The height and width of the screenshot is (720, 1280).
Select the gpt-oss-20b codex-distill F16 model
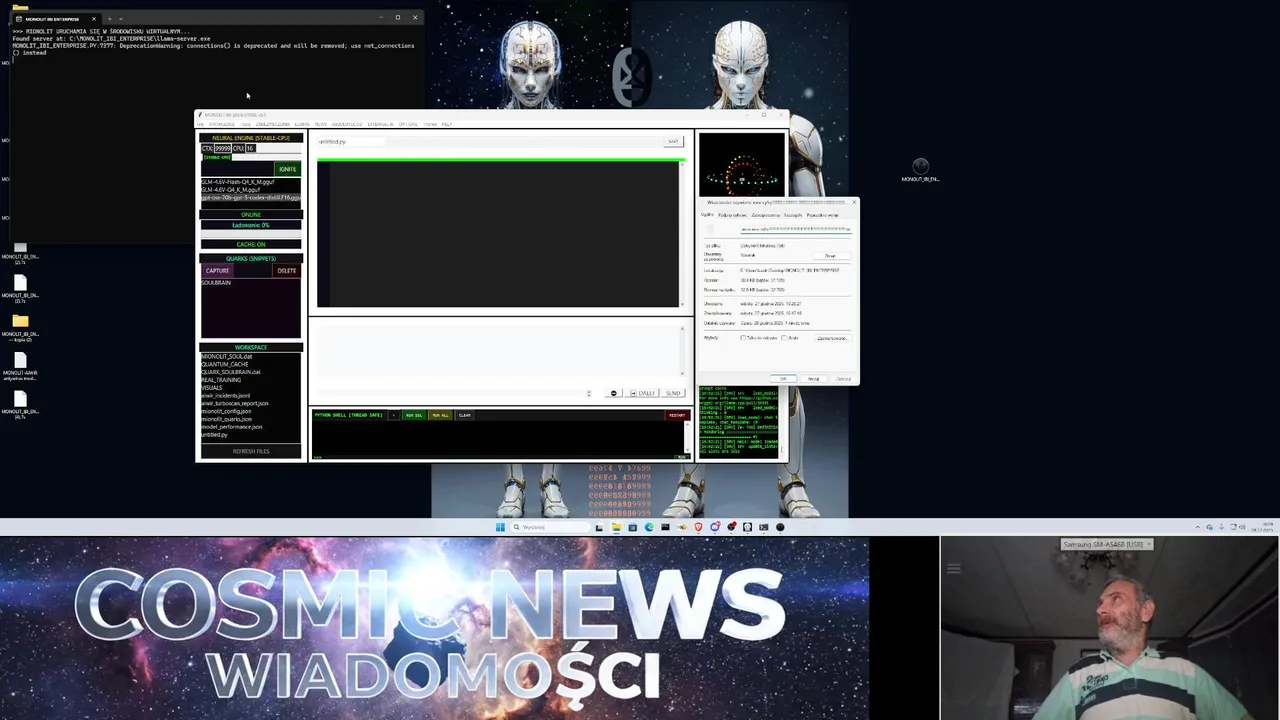(251, 197)
